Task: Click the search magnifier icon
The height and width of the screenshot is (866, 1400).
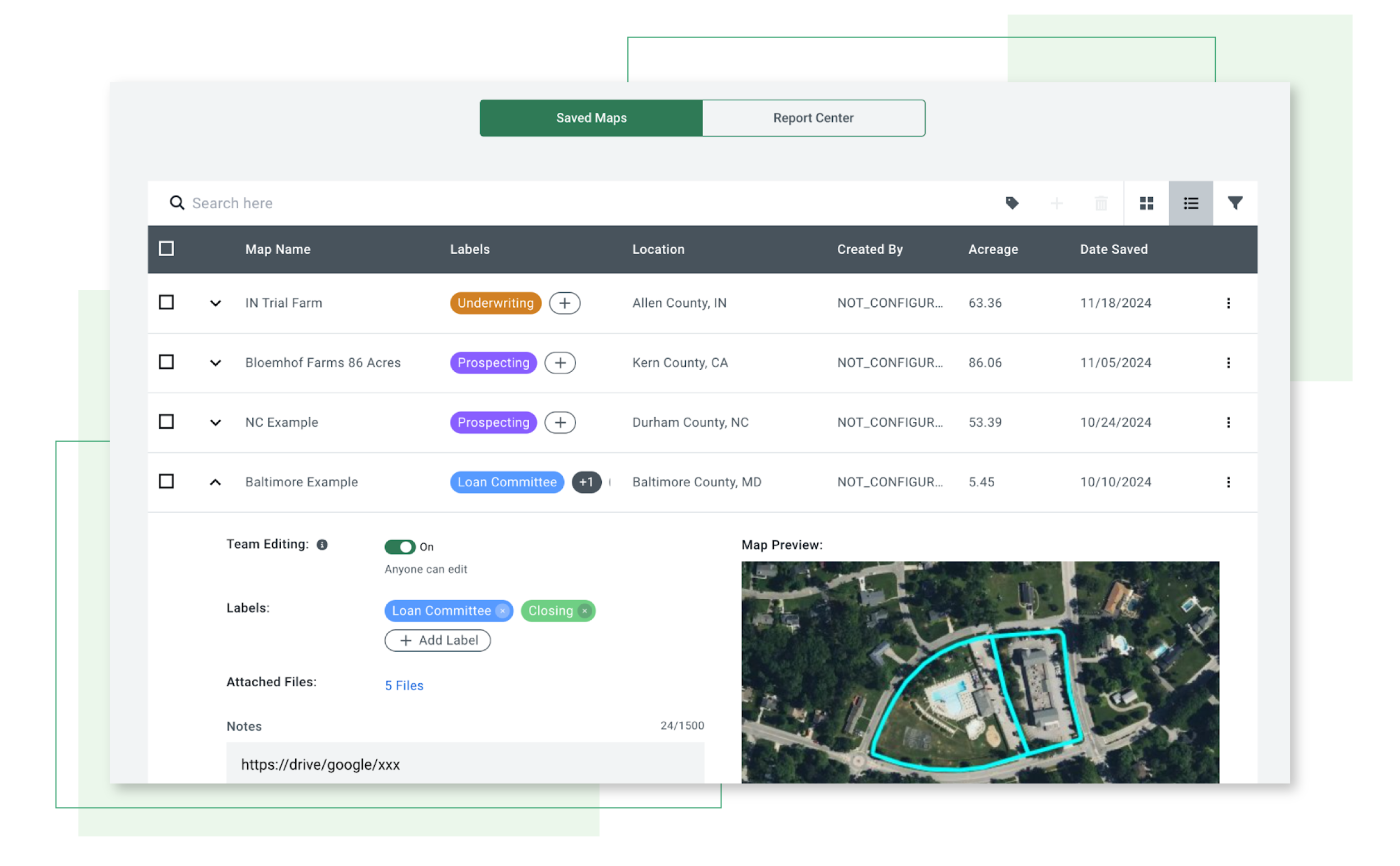Action: click(178, 203)
